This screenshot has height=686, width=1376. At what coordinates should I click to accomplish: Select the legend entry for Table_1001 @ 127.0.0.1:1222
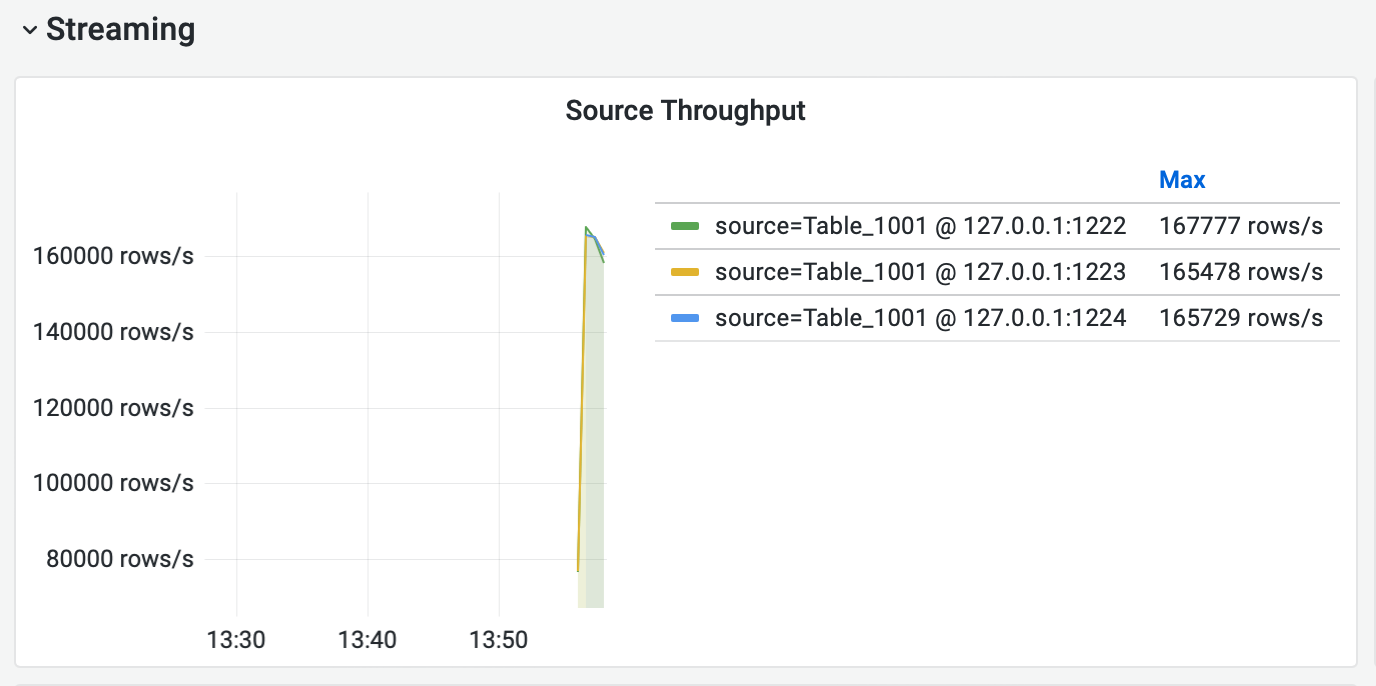tap(920, 226)
